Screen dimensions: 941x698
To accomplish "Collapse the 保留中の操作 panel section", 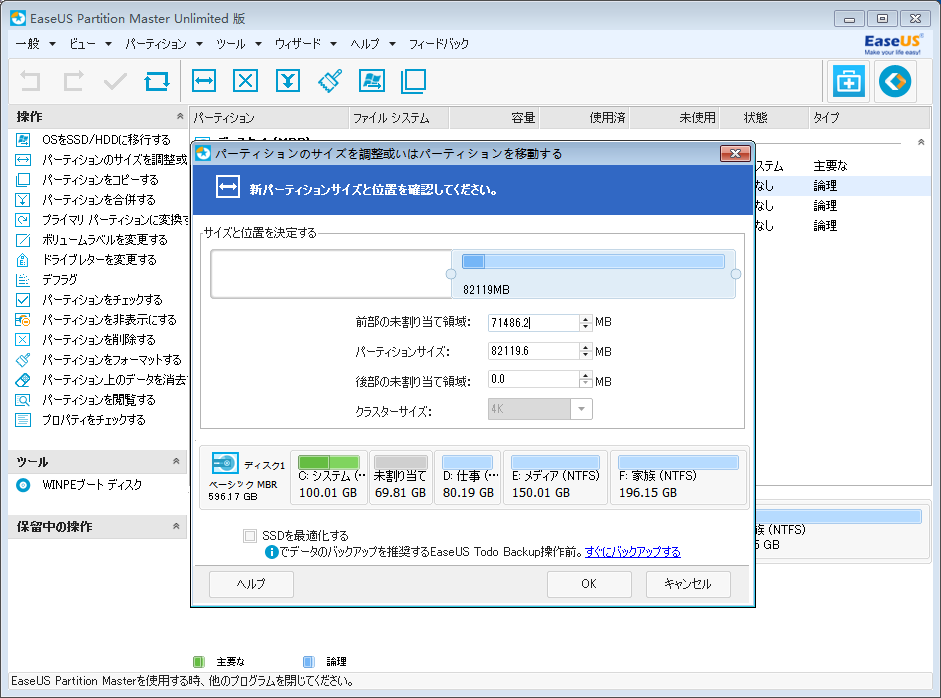I will click(x=176, y=526).
